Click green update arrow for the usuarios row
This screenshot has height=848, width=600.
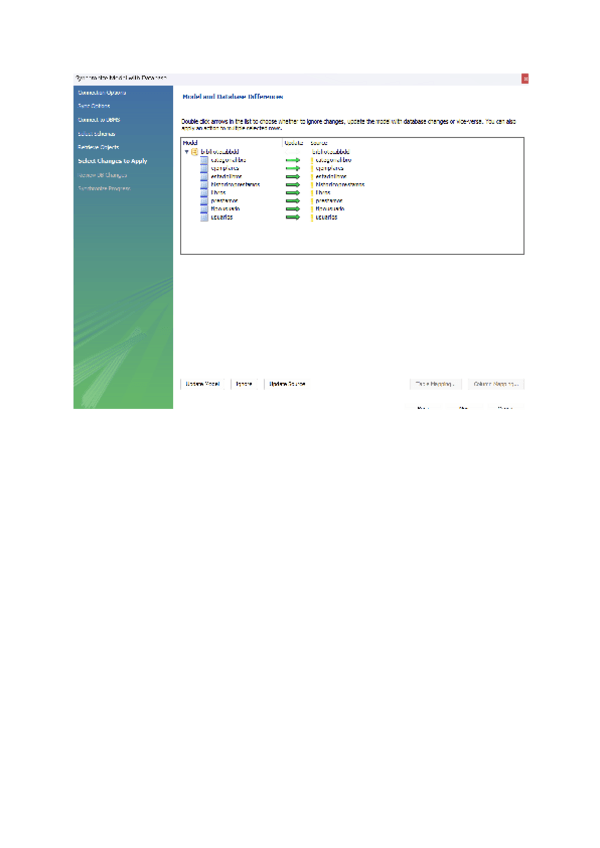pyautogui.click(x=293, y=217)
